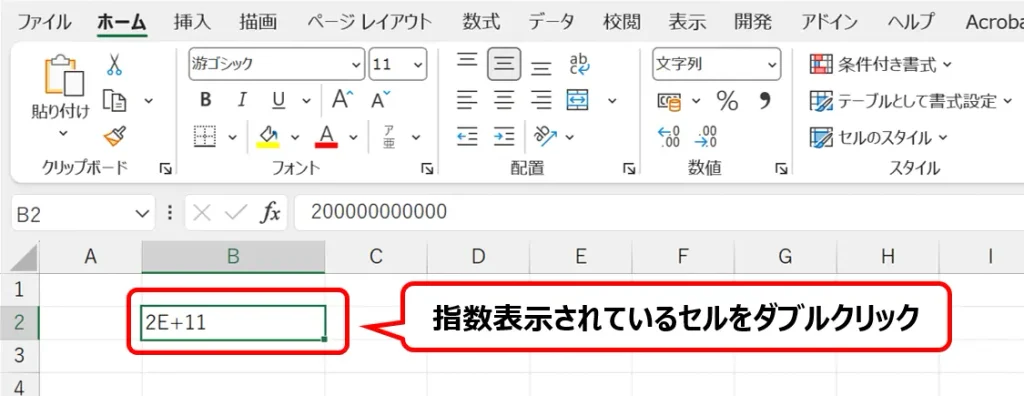Image resolution: width=1024 pixels, height=396 pixels.
Task: Open セルのスタイル menu
Action: (878, 137)
